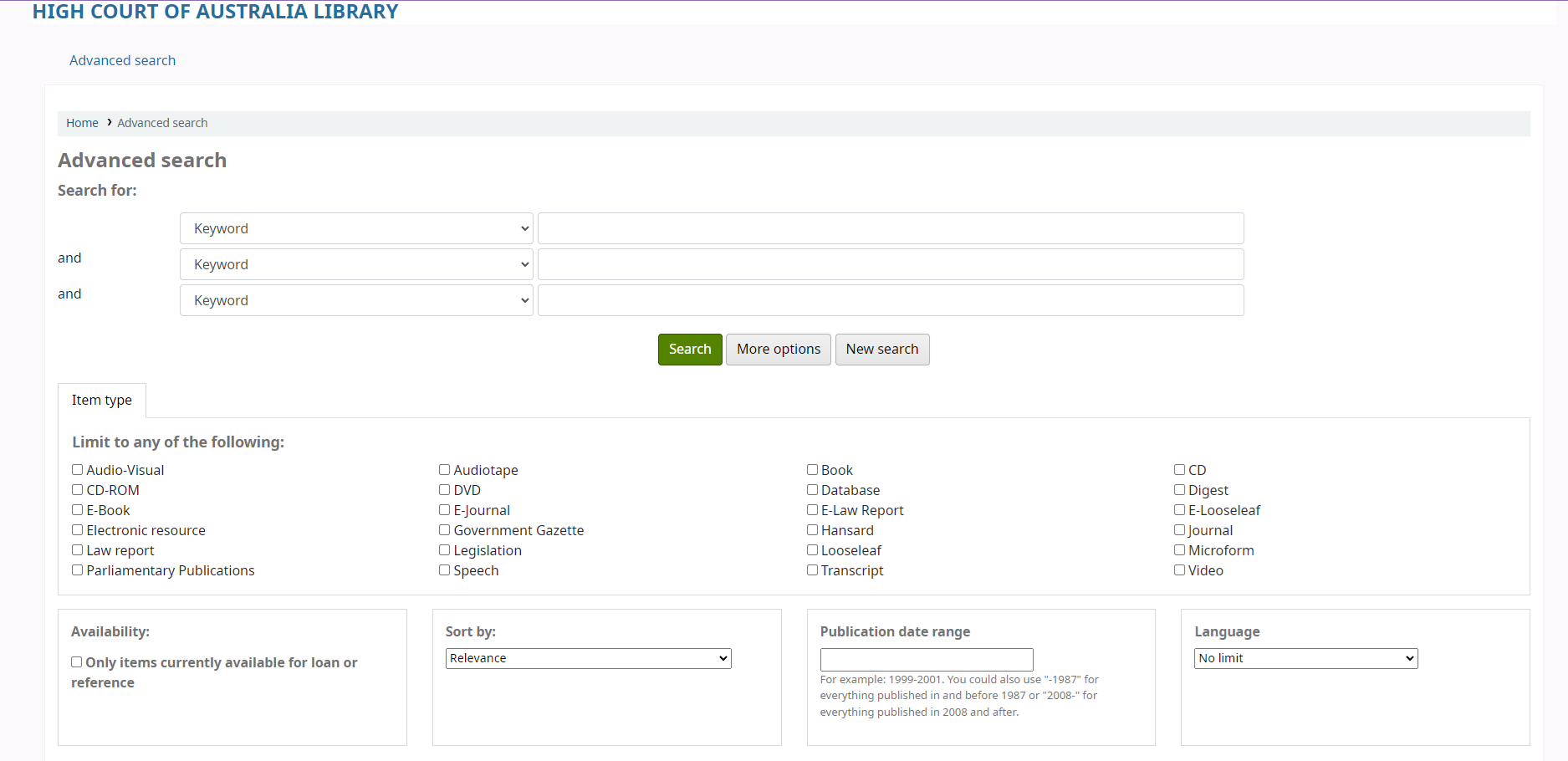Viewport: 1568px width, 761px height.
Task: Open the third row Keyword dropdown
Action: tap(356, 300)
